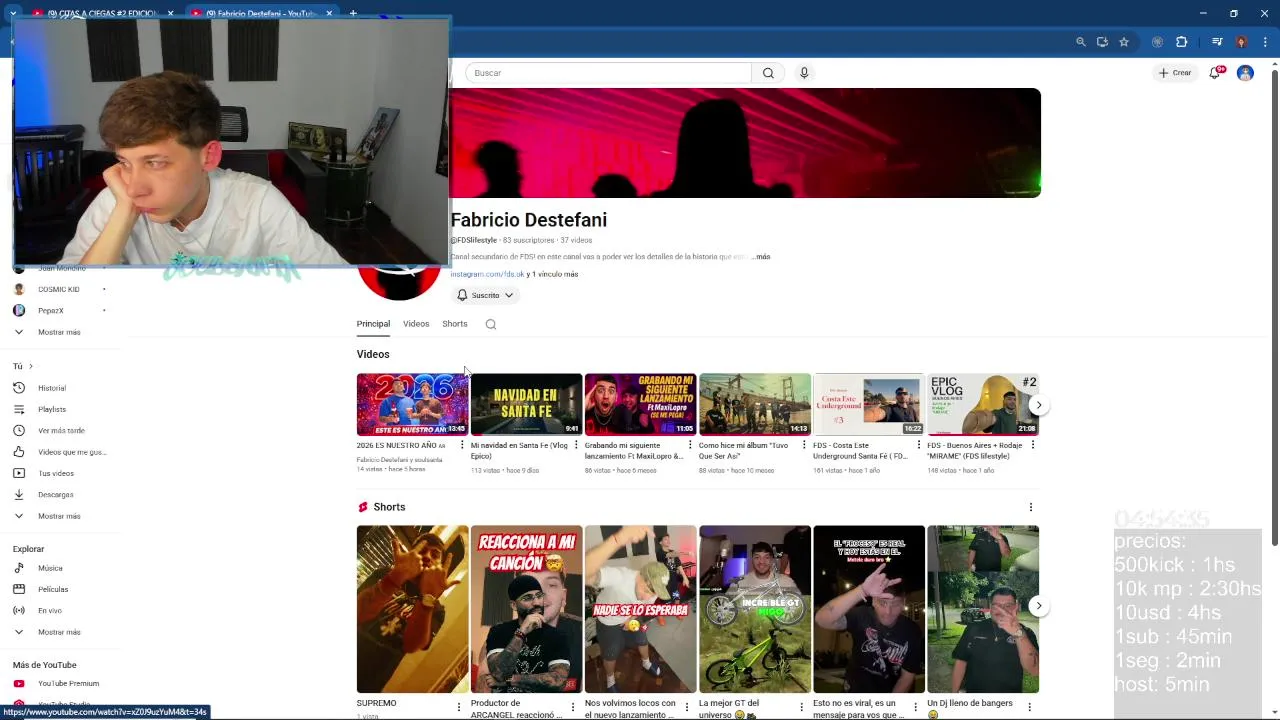Switch to the Shorts tab

point(455,324)
